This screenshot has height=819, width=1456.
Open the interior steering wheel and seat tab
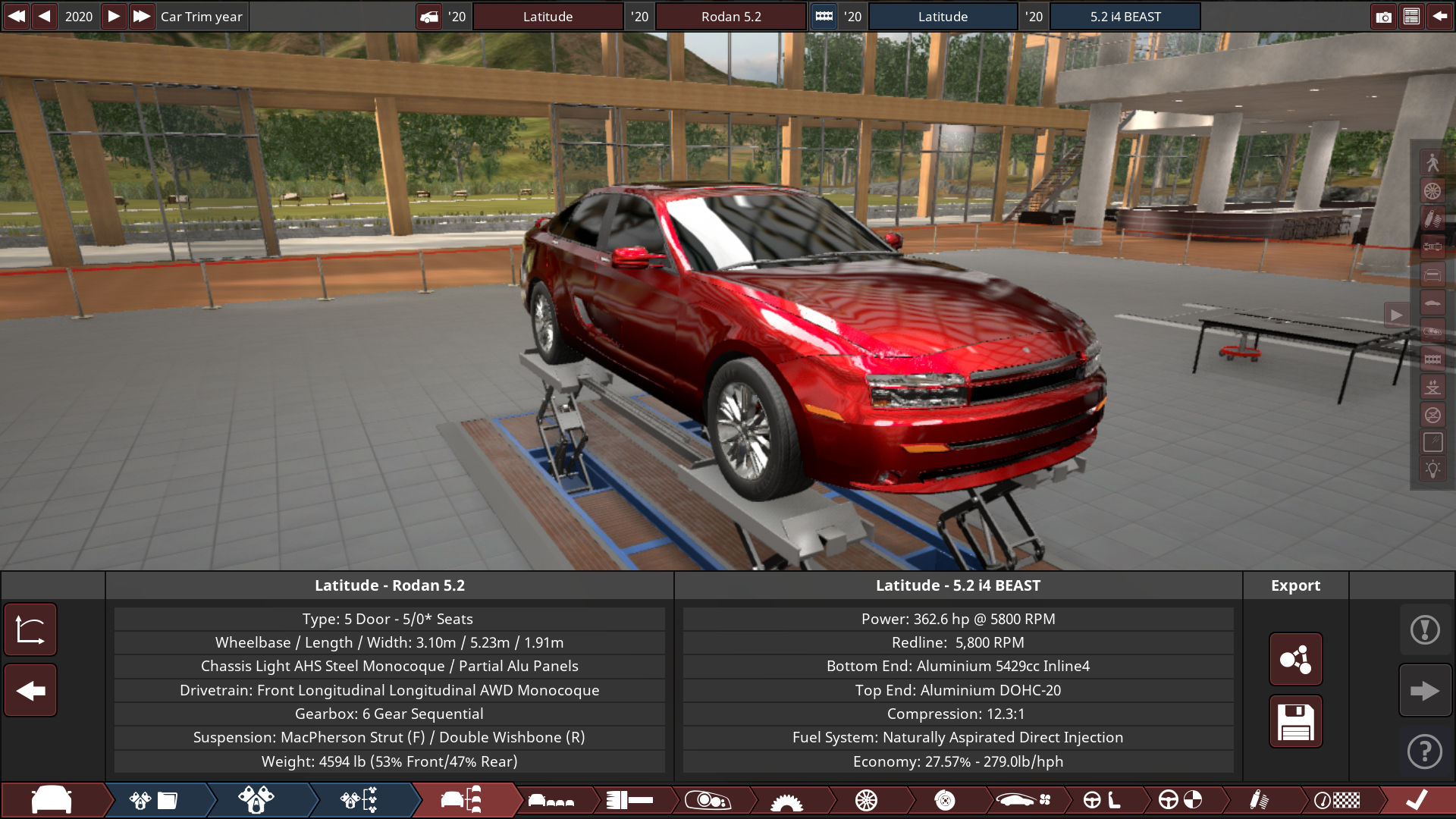(1102, 800)
